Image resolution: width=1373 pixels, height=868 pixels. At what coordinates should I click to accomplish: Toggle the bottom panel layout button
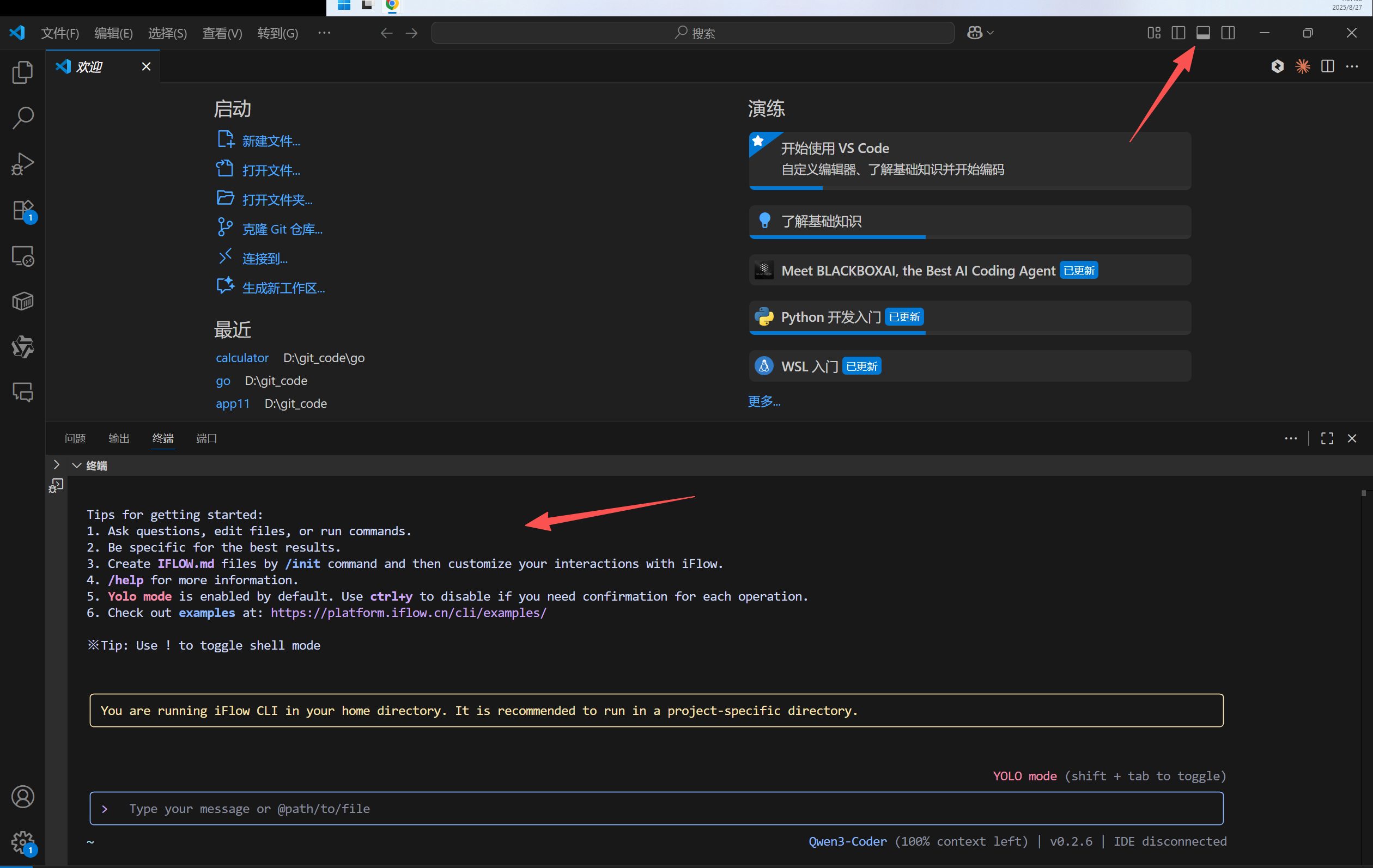pyautogui.click(x=1203, y=33)
